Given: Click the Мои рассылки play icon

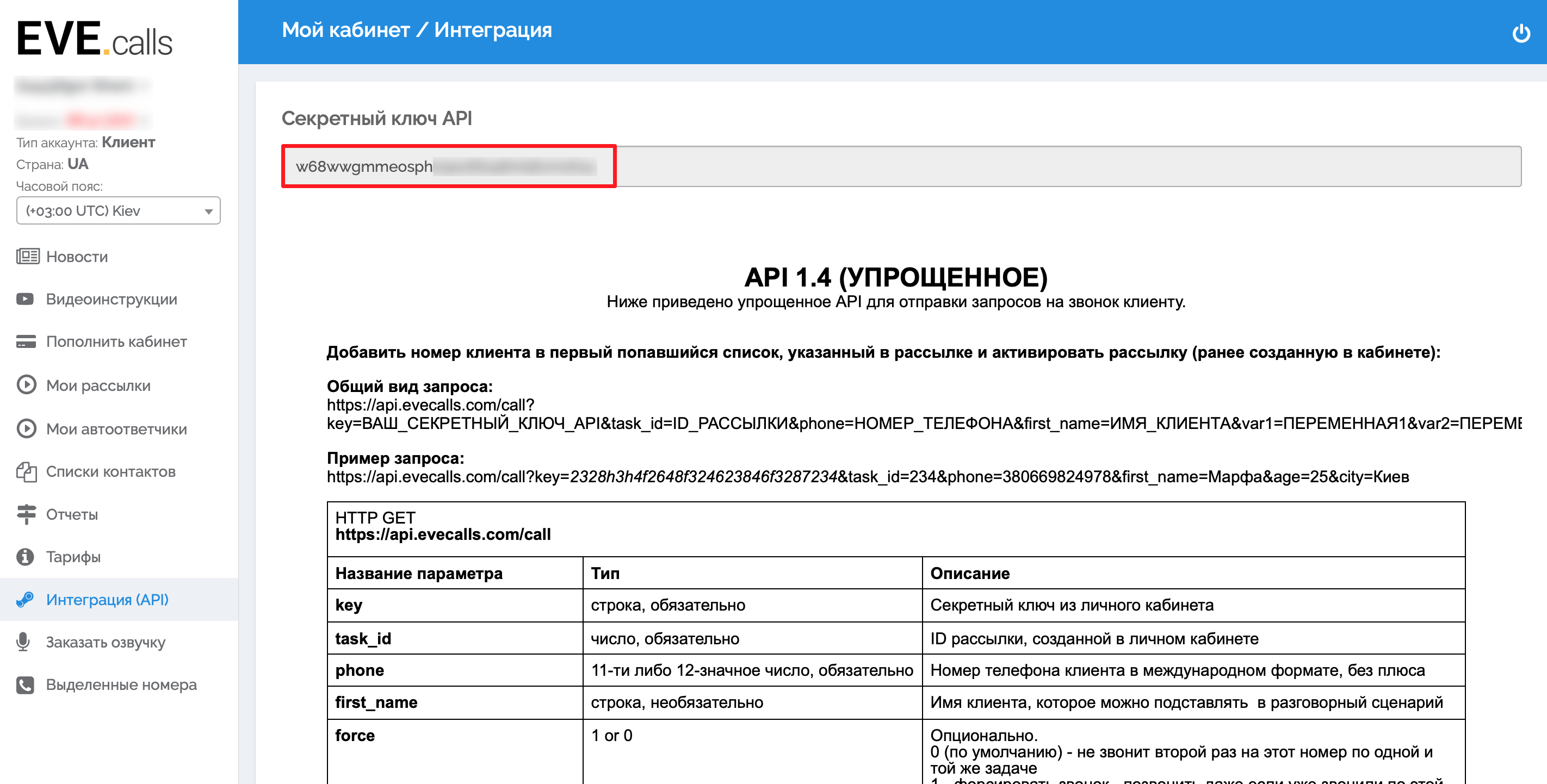Looking at the screenshot, I should (x=27, y=385).
